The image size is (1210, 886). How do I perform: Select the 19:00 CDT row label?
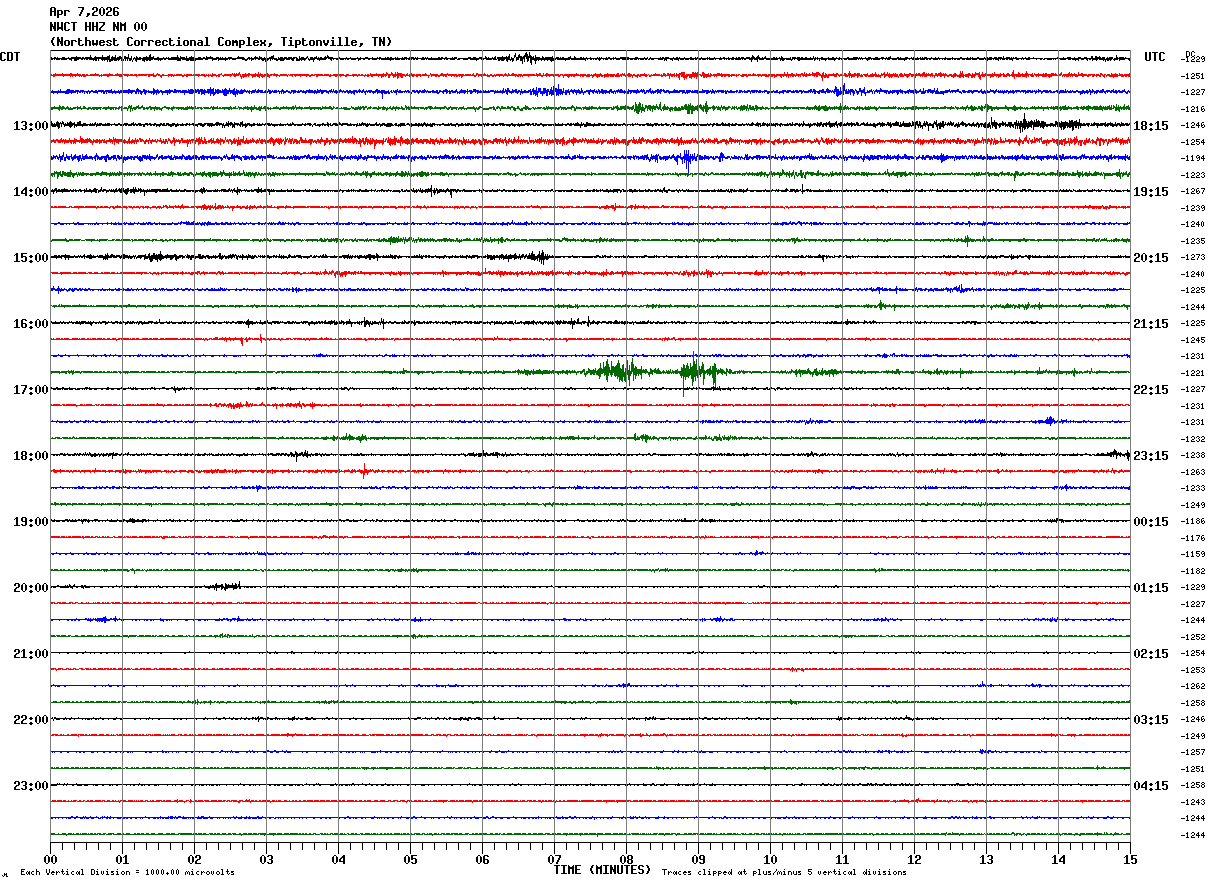[x=31, y=522]
